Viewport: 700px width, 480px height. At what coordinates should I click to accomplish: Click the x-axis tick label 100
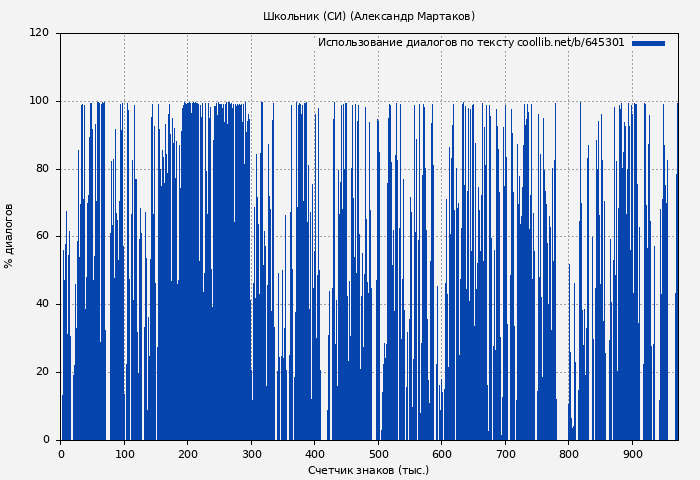coord(124,454)
